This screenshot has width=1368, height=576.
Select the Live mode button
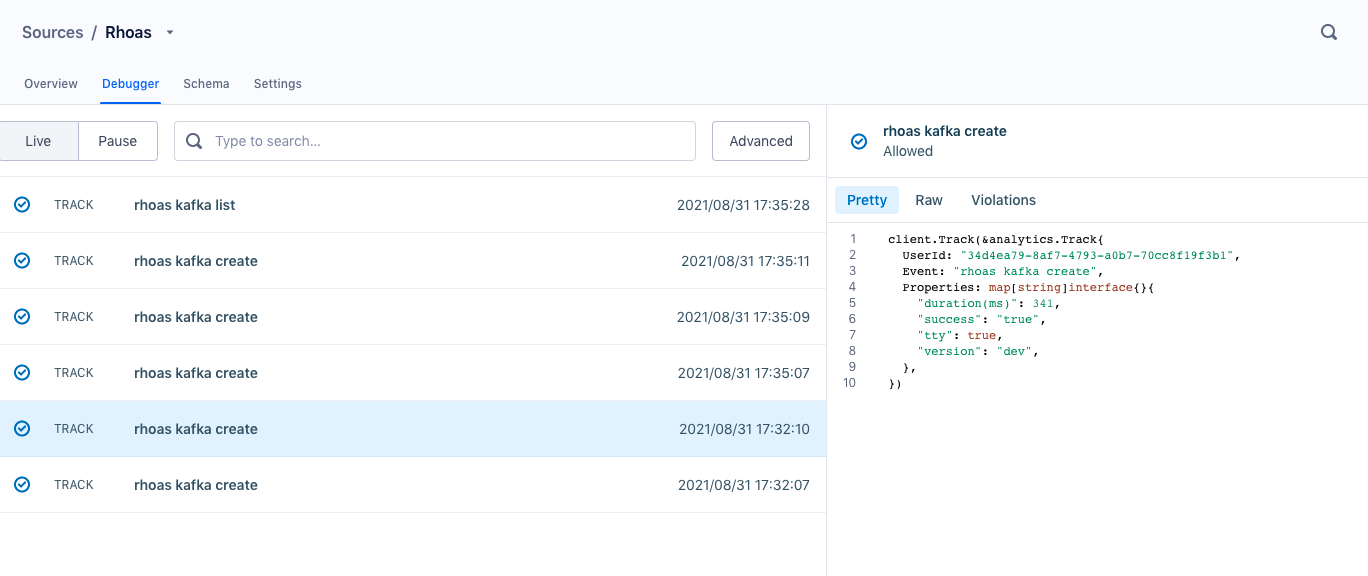coord(38,141)
